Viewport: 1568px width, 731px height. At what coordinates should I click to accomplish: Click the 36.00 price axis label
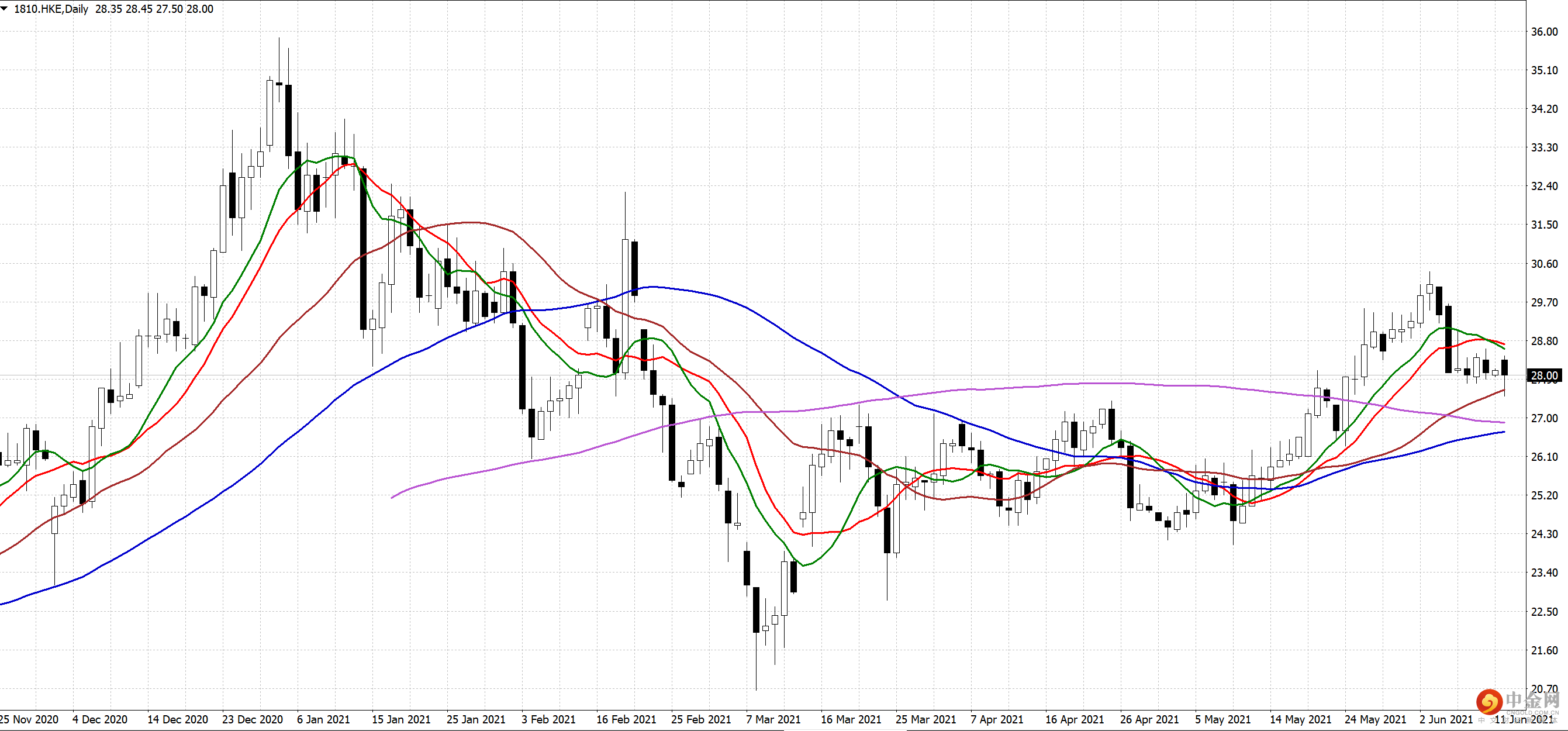tap(1545, 32)
